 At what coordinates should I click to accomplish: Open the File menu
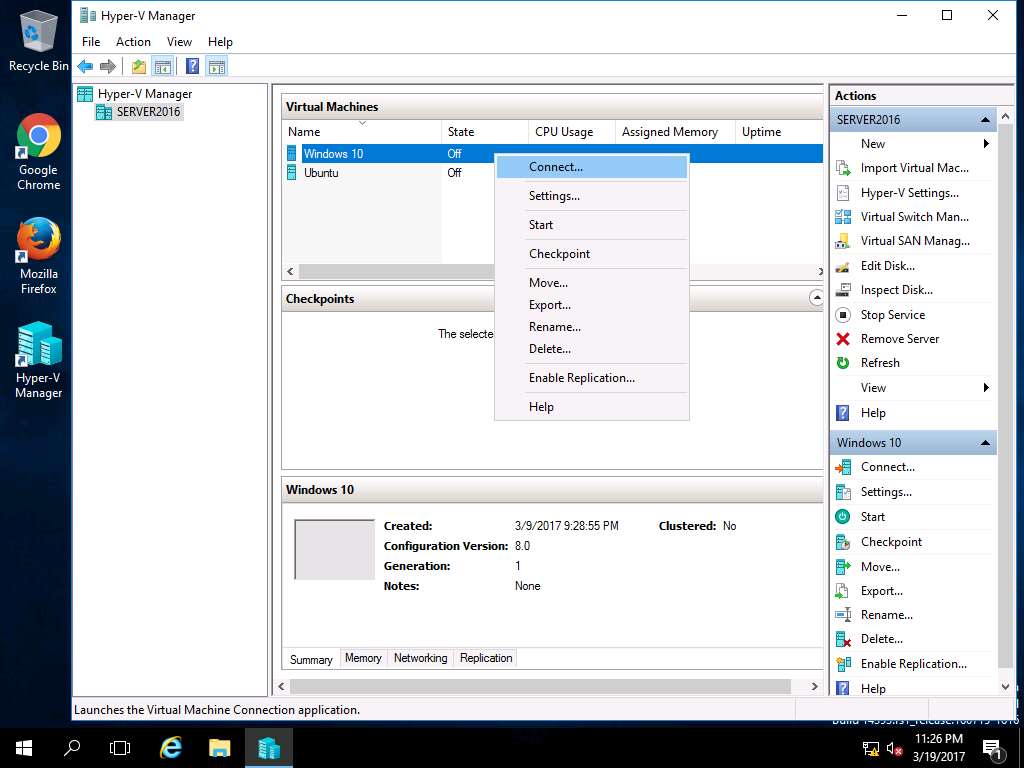tap(91, 42)
